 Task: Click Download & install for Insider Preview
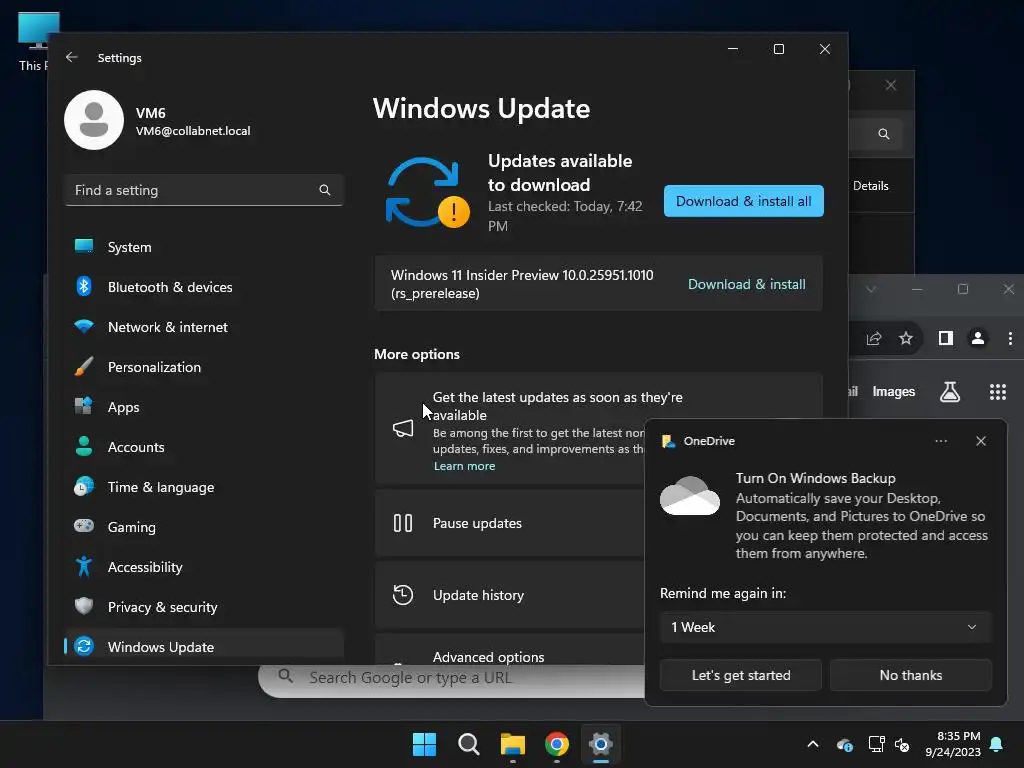tap(746, 284)
